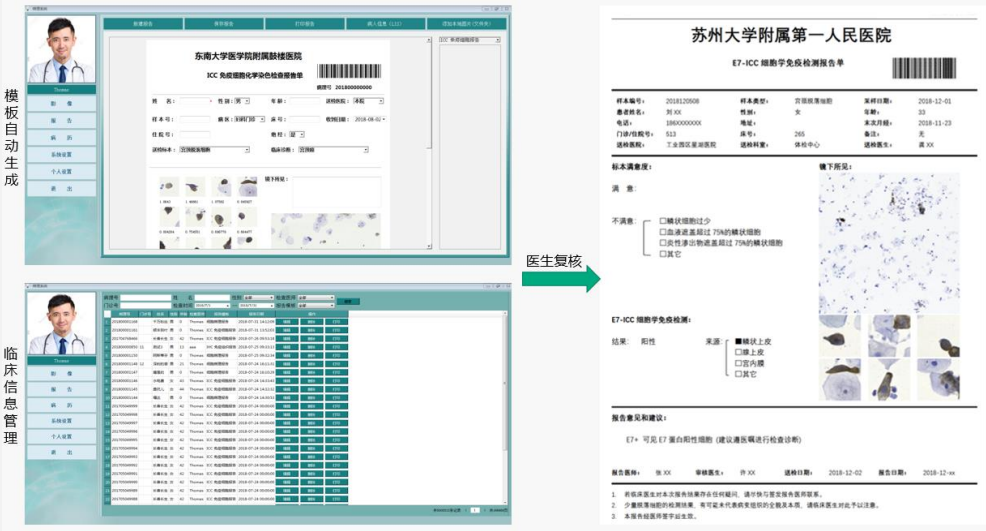Open the 性别 filter dropdown in records list

[258, 298]
